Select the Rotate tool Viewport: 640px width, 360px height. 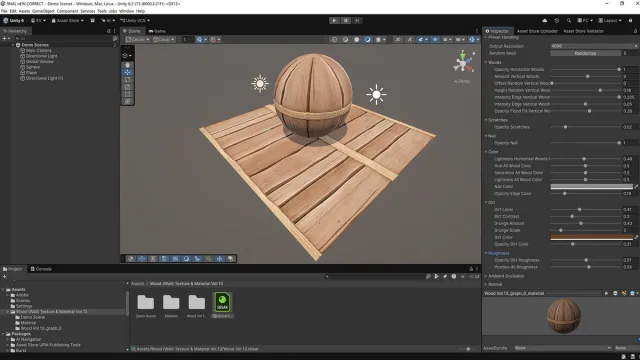pos(127,80)
